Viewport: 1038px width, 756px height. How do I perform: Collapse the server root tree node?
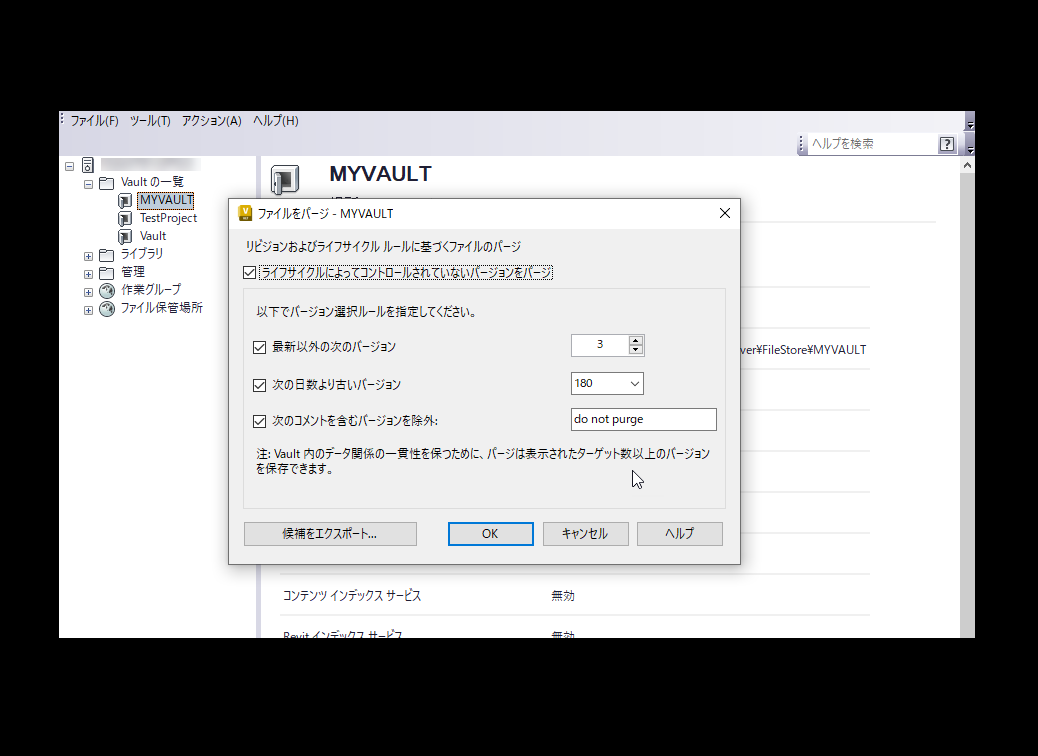click(70, 166)
